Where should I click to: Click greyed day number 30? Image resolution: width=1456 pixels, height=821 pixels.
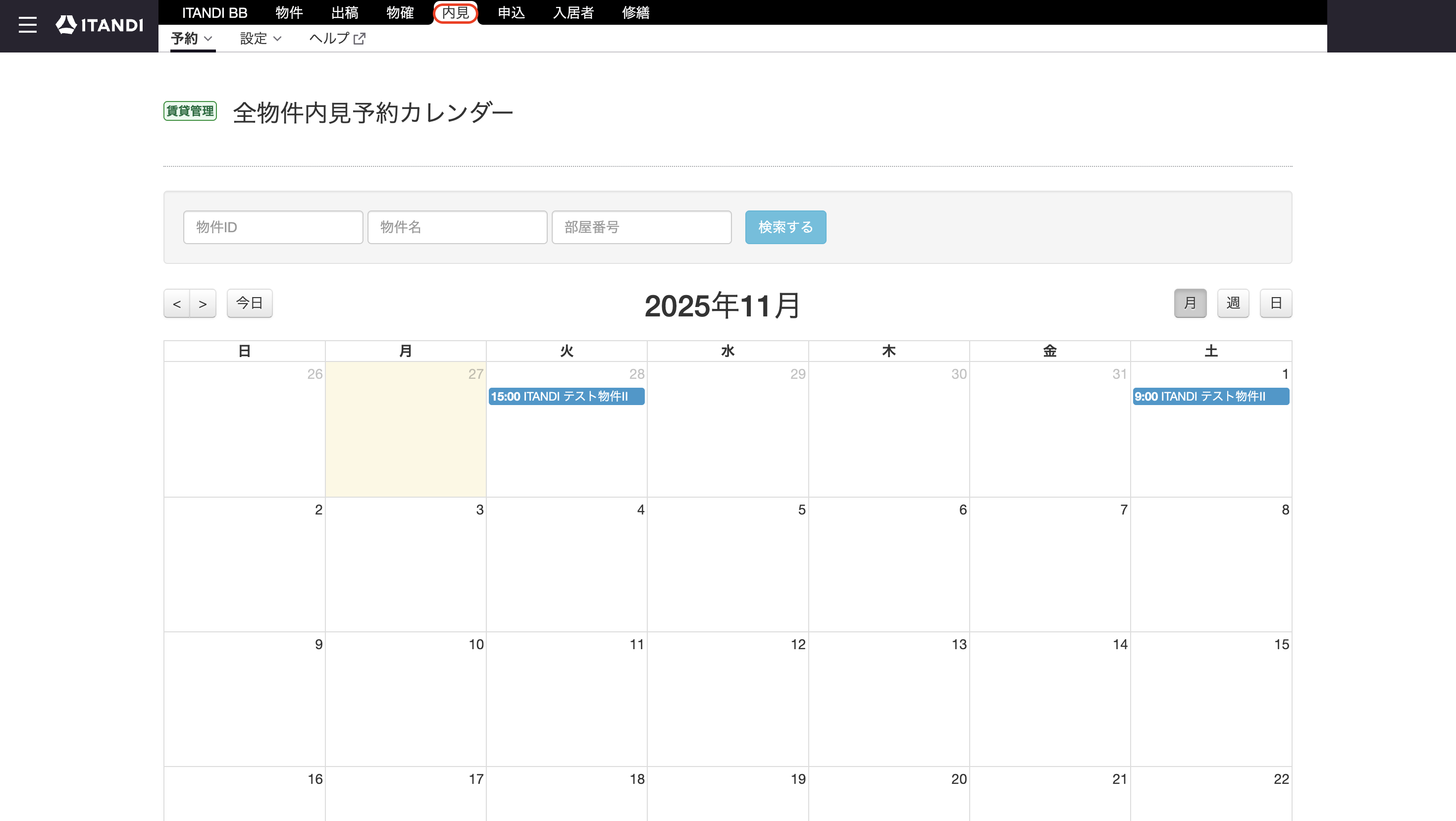point(959,374)
